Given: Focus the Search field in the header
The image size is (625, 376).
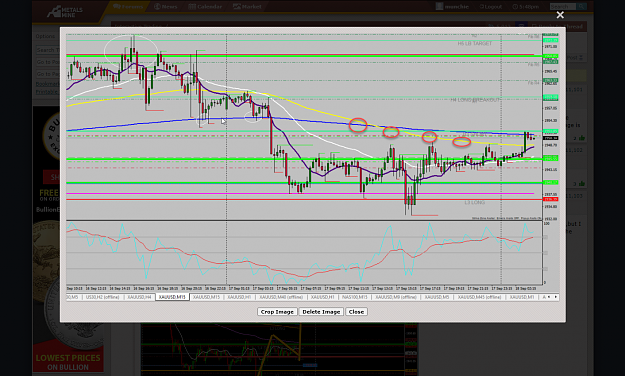Looking at the screenshot, I should (x=562, y=6).
